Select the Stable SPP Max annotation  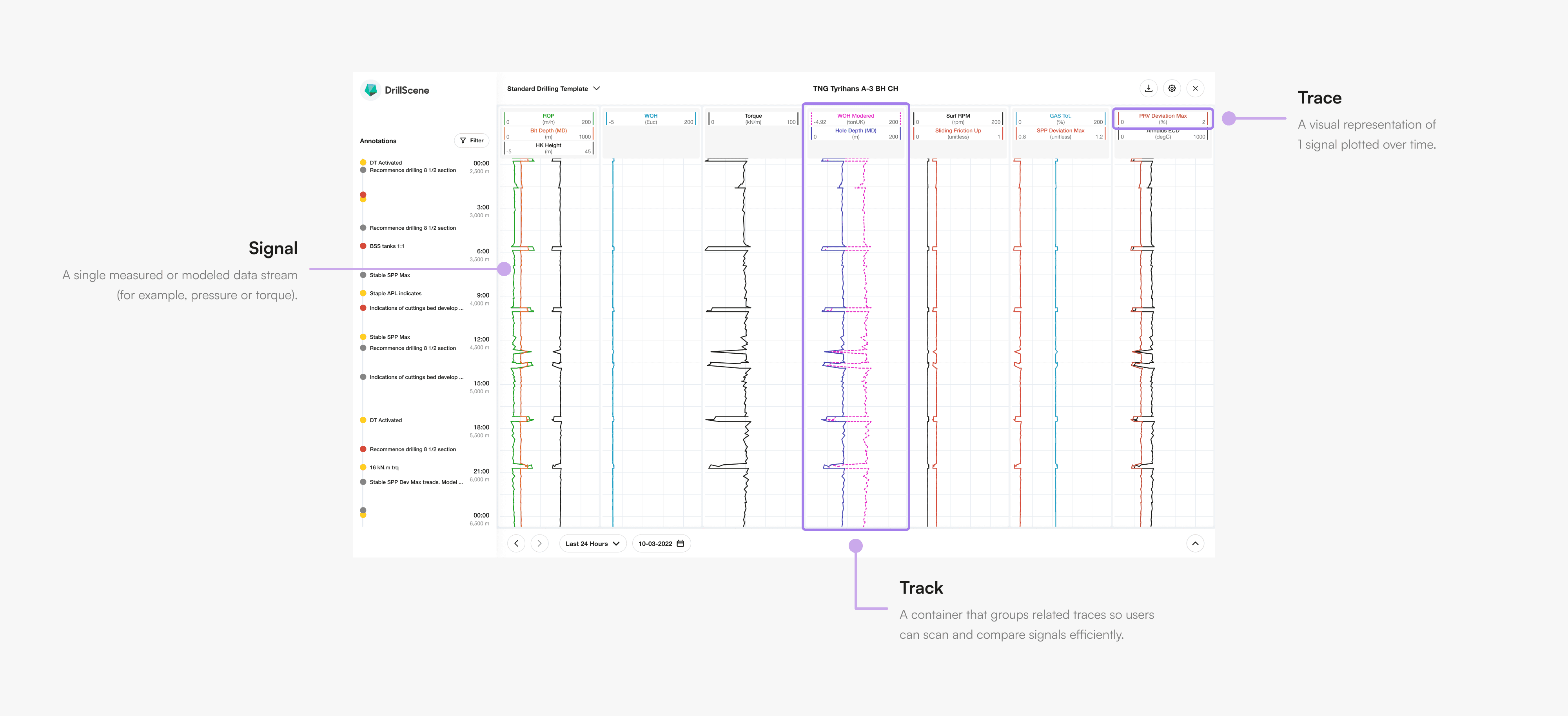click(x=390, y=275)
